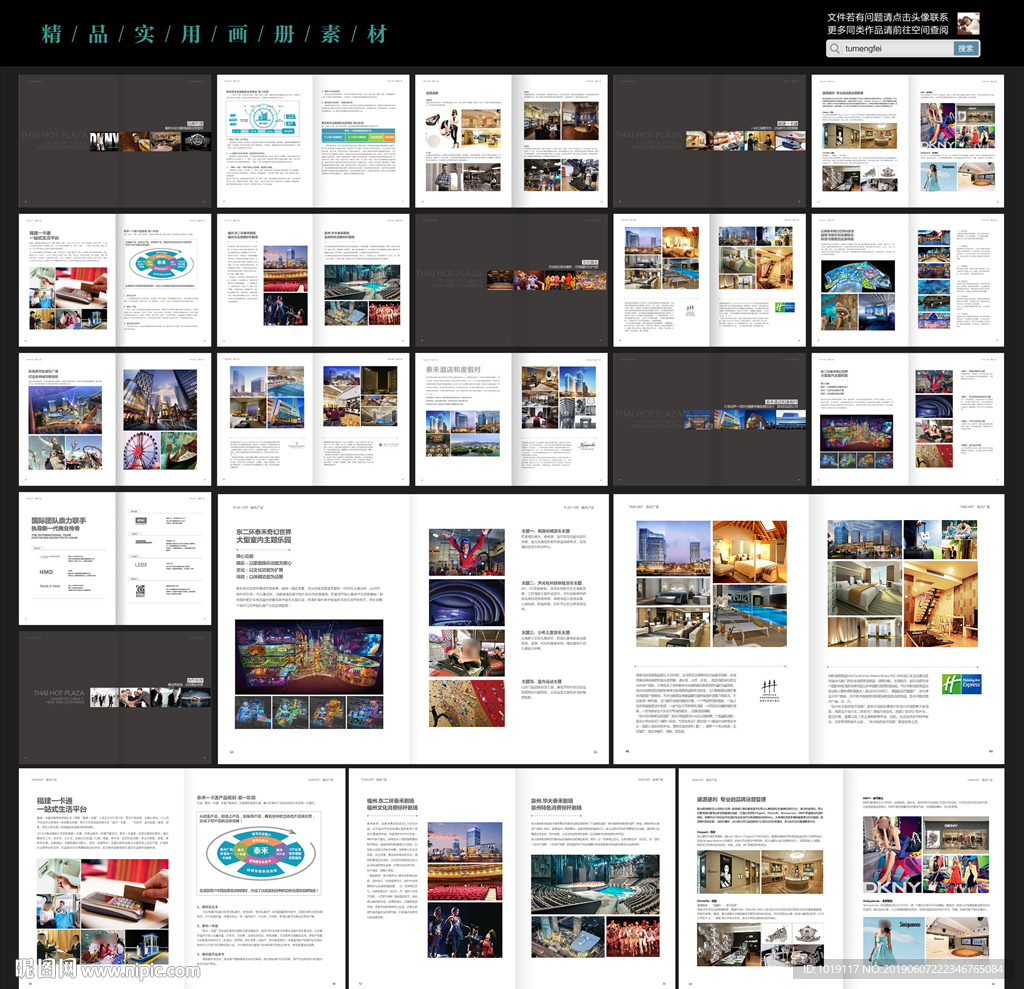The height and width of the screenshot is (989, 1024).
Task: Click the oval 泰禾 diagram in large bottom-left spread
Action: pyautogui.click(x=261, y=852)
